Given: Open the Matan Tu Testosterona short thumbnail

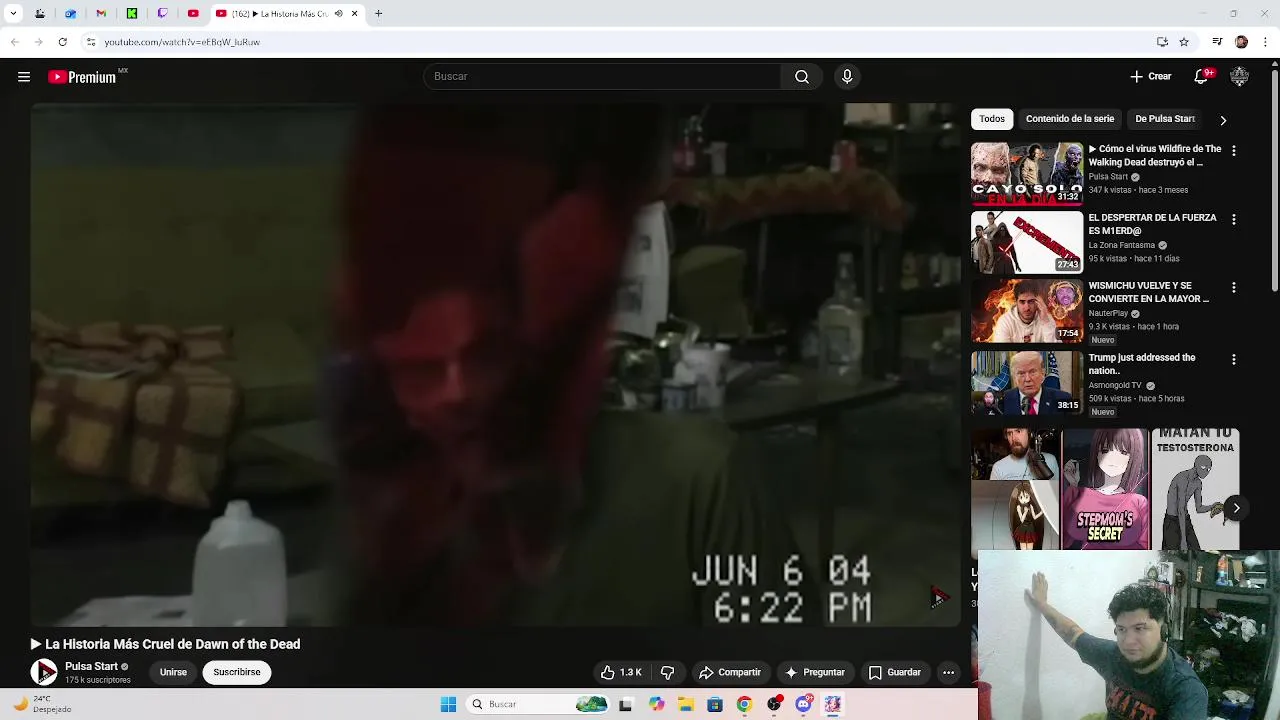Looking at the screenshot, I should pos(1195,489).
